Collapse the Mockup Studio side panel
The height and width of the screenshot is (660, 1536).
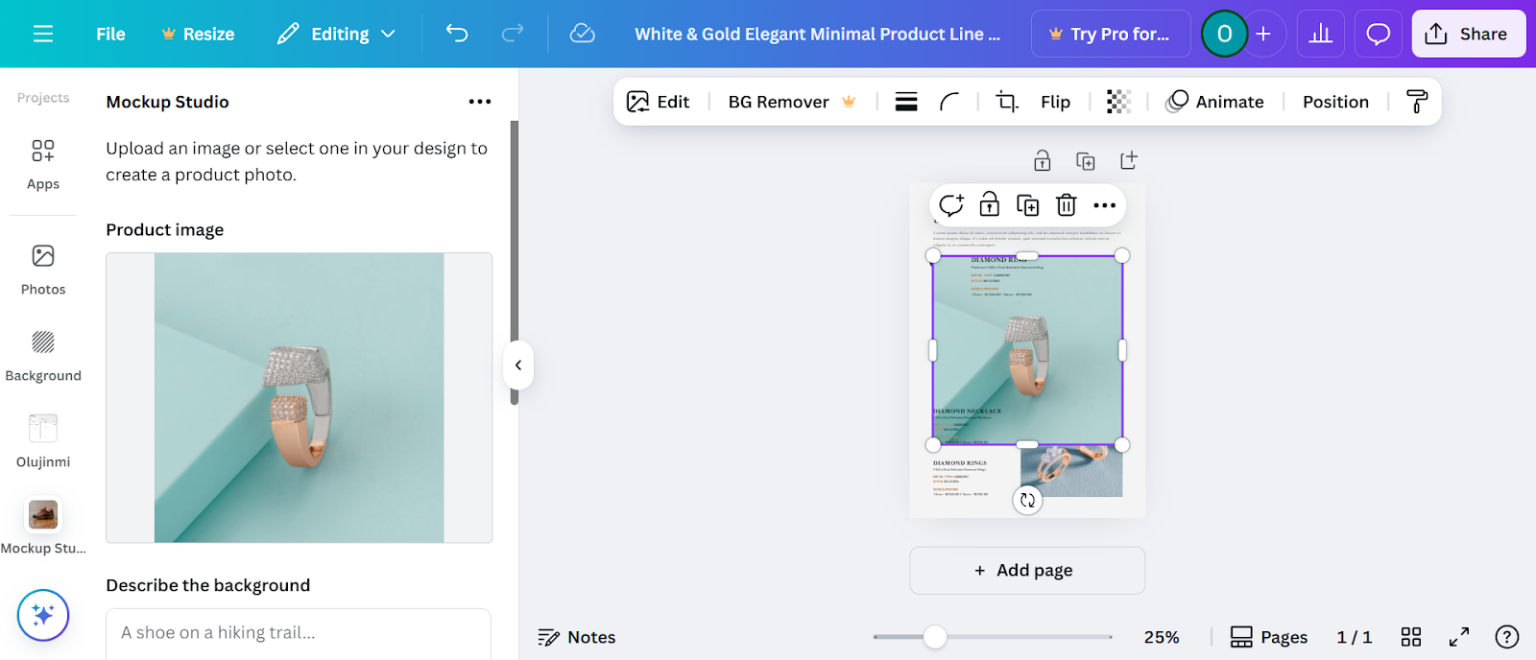pyautogui.click(x=518, y=365)
